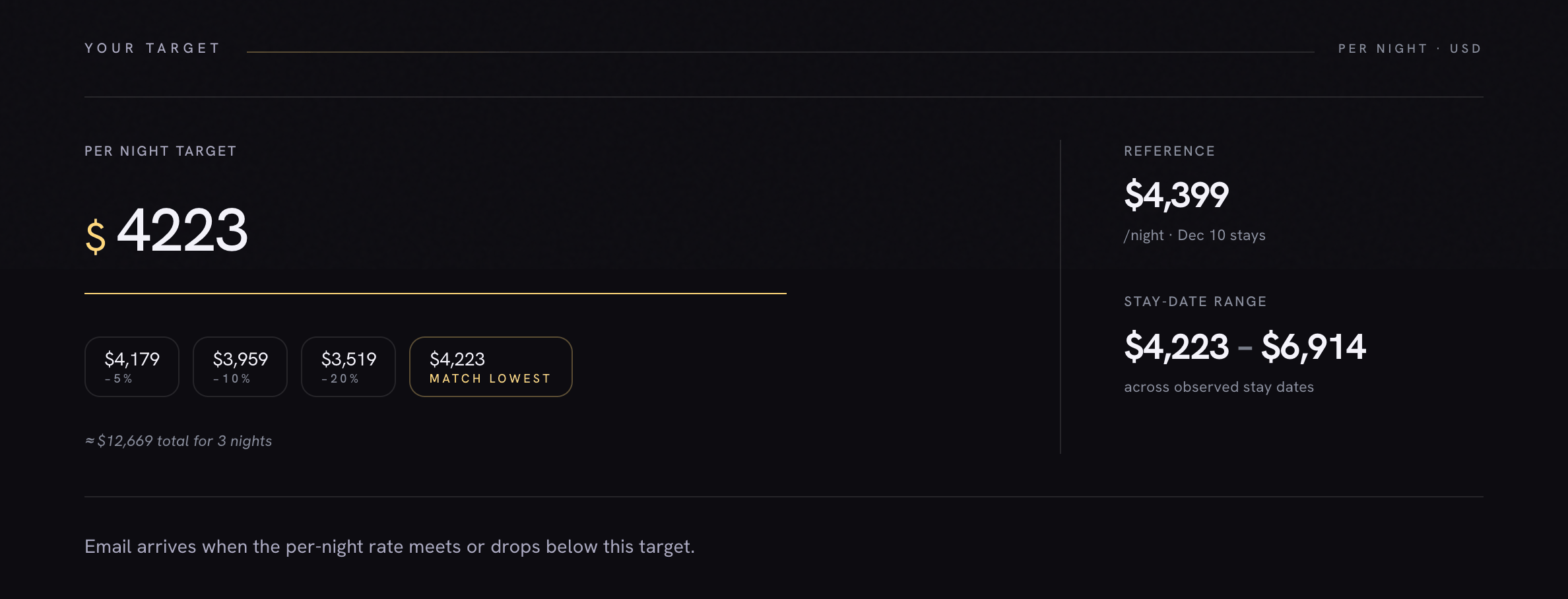This screenshot has width=1568, height=599.
Task: Choose the $3,959 minus 10% preset
Action: point(240,367)
